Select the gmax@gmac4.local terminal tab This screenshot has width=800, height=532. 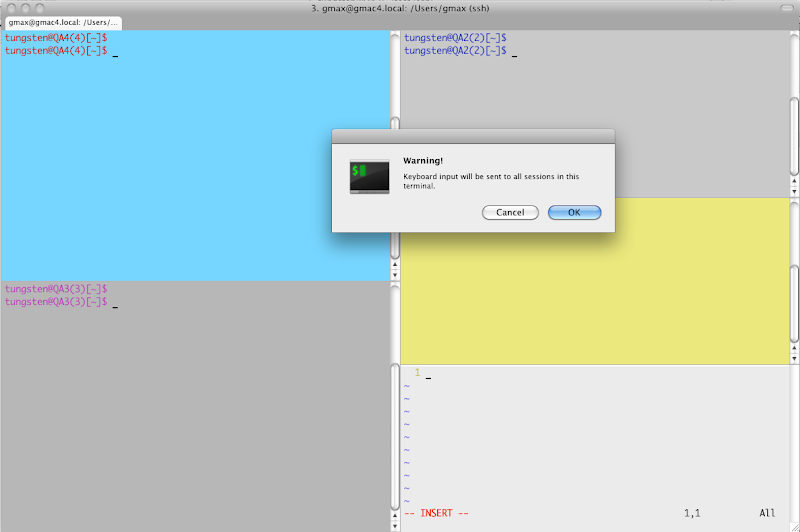point(63,22)
